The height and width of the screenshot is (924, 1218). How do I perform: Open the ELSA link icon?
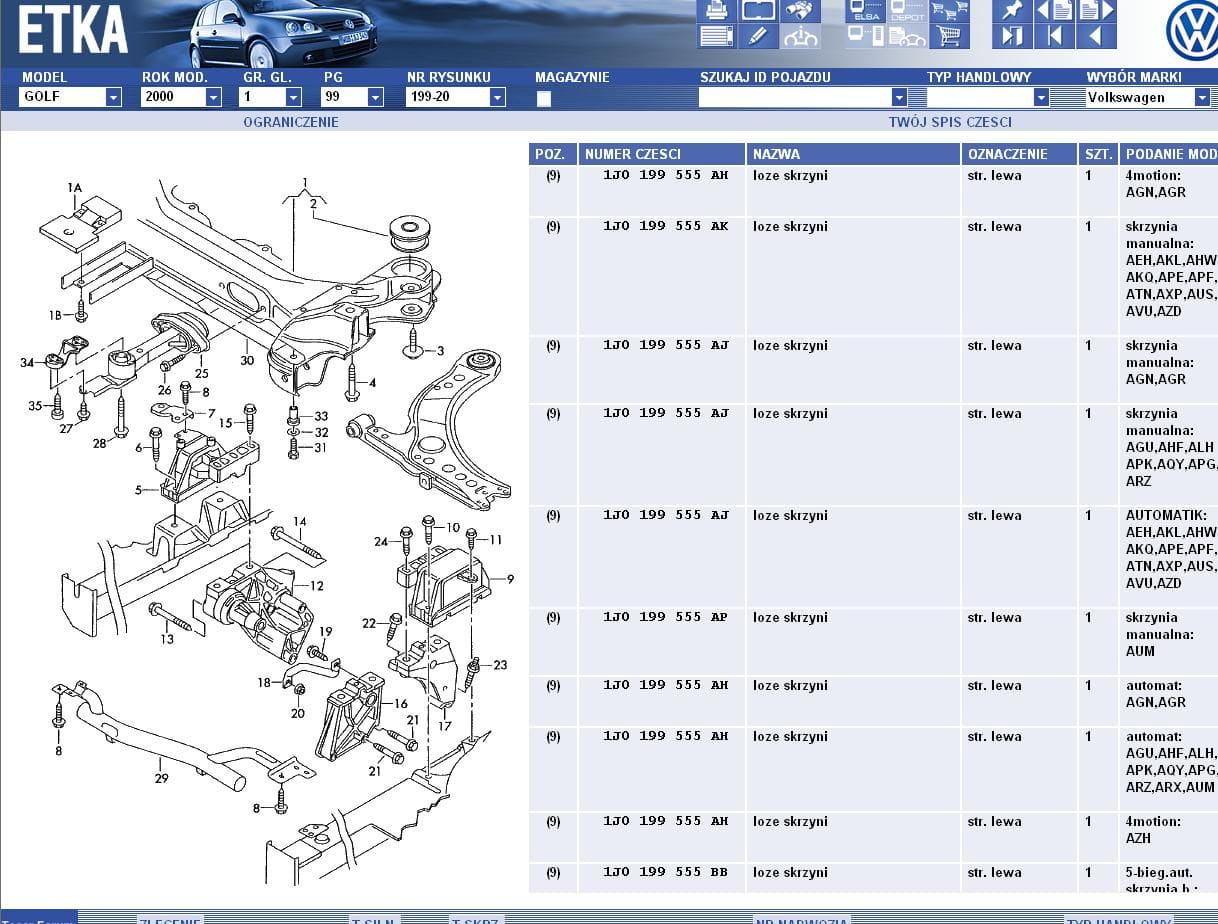point(865,11)
